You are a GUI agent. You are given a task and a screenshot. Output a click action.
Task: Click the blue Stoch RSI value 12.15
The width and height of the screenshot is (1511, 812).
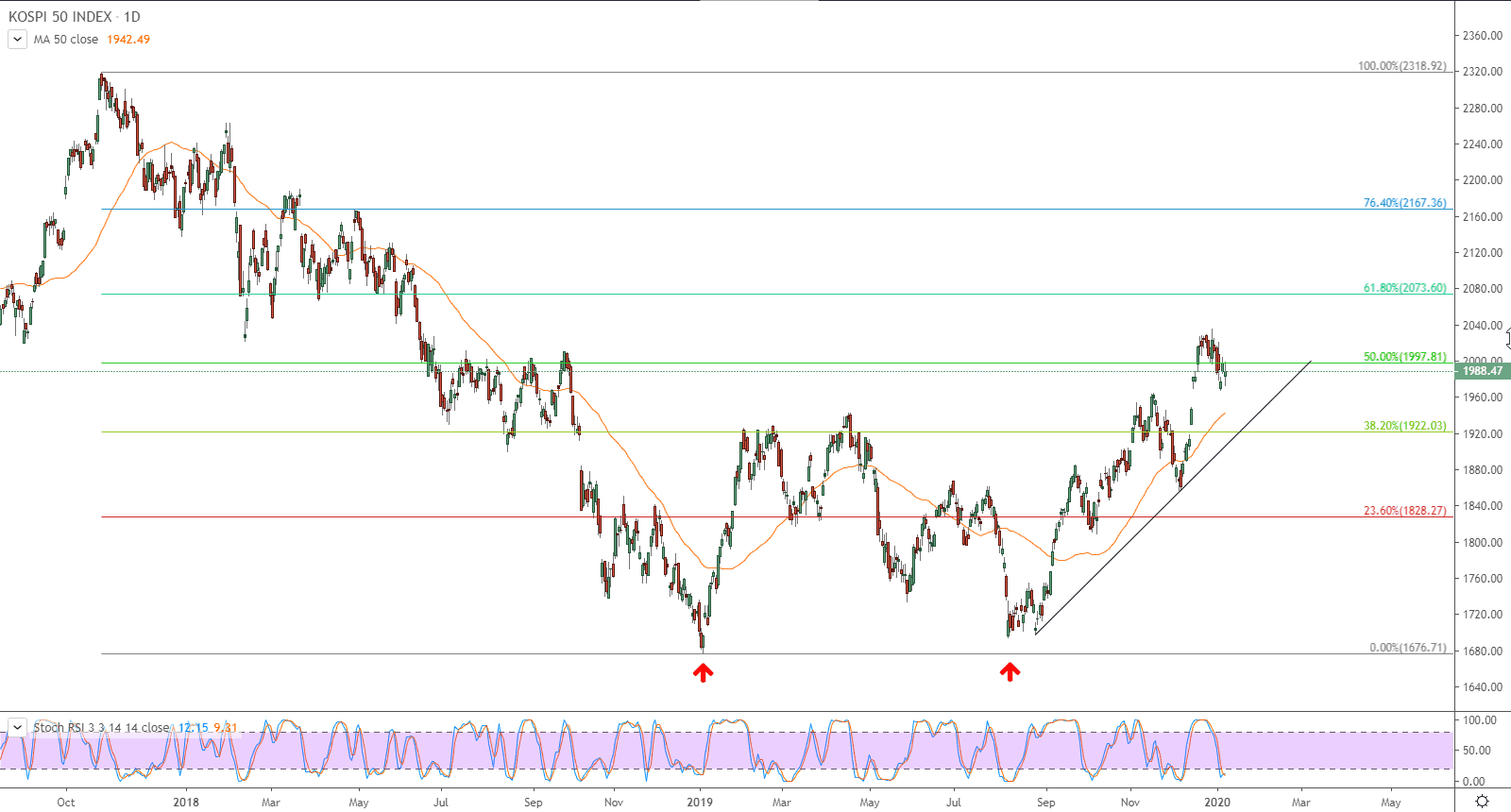pos(193,727)
